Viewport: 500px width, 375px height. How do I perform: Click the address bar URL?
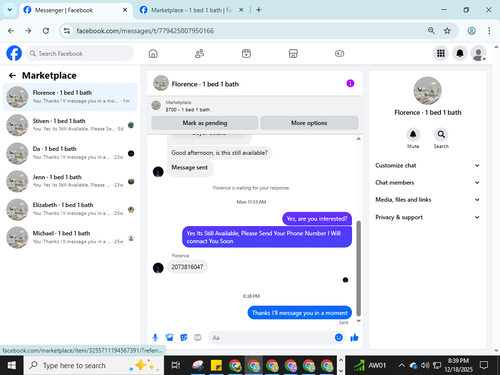[145, 31]
